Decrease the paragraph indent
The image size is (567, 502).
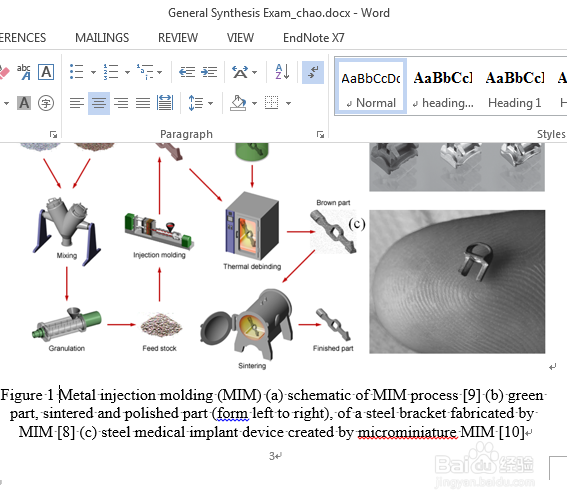pos(187,72)
